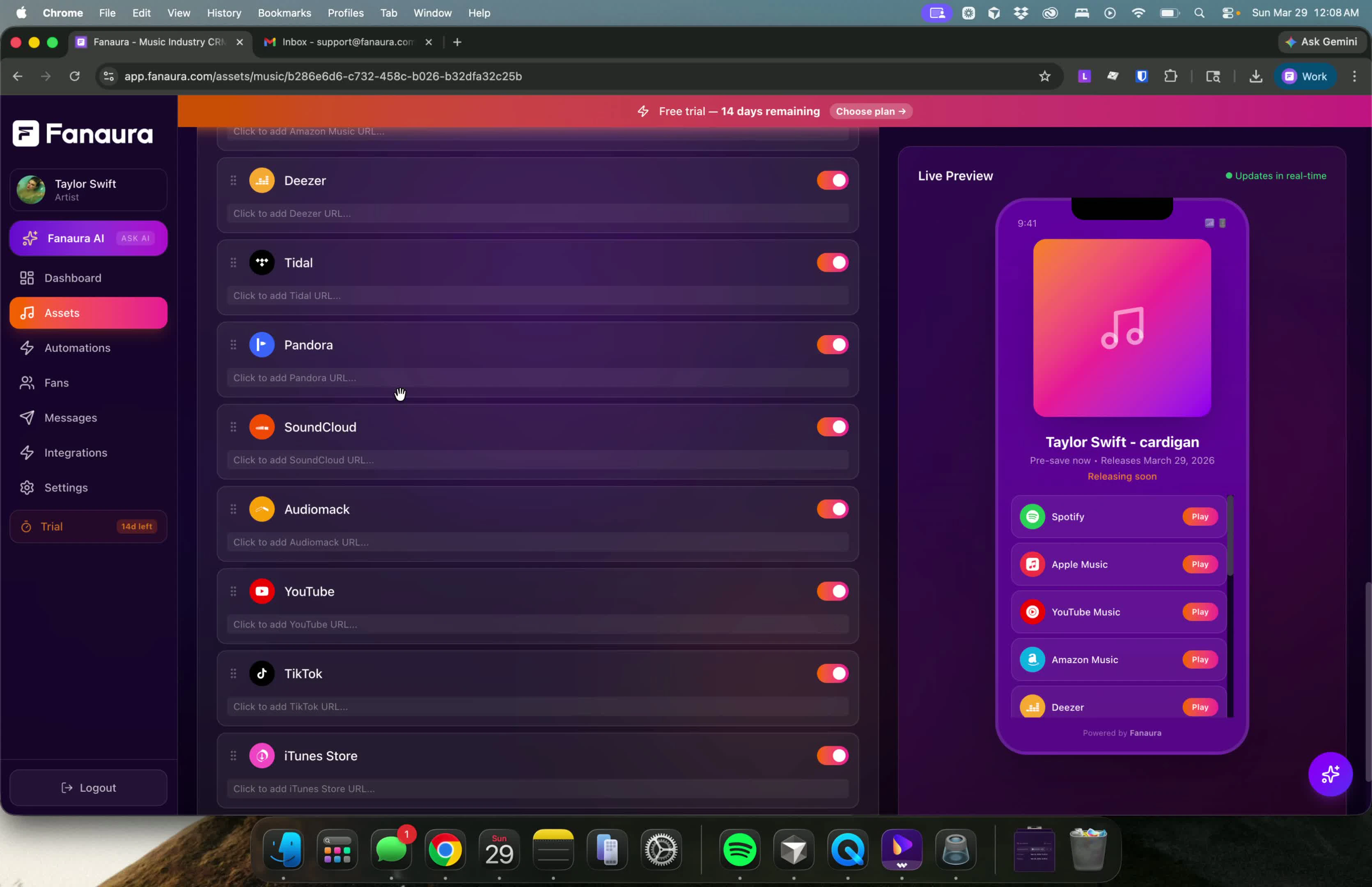Click the iTunes Store logo icon
The image size is (1372, 887).
coord(262,756)
